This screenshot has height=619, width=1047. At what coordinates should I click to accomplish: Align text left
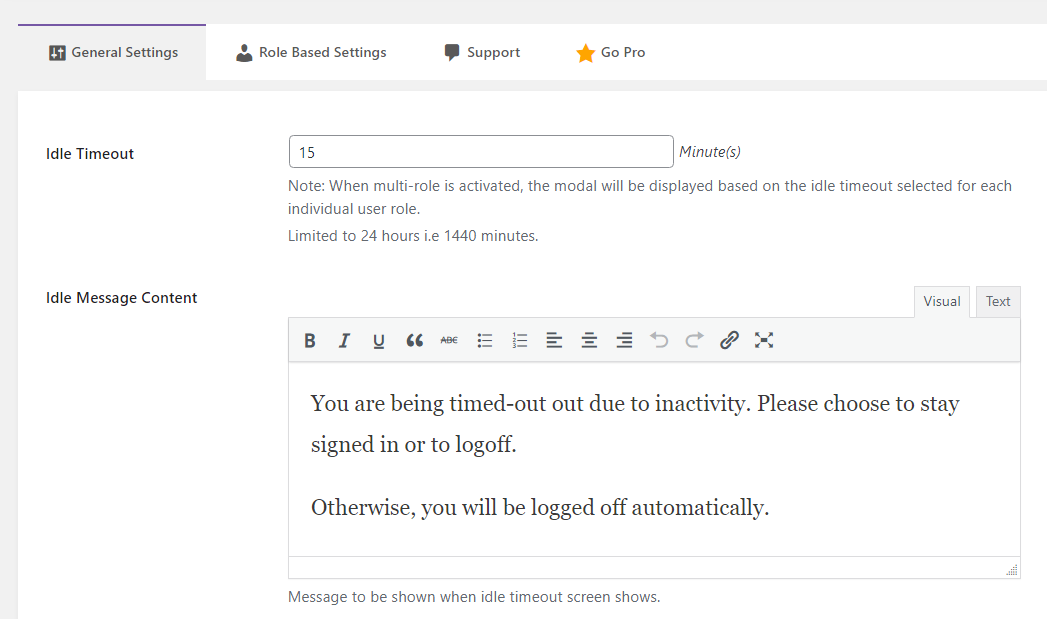pos(554,340)
